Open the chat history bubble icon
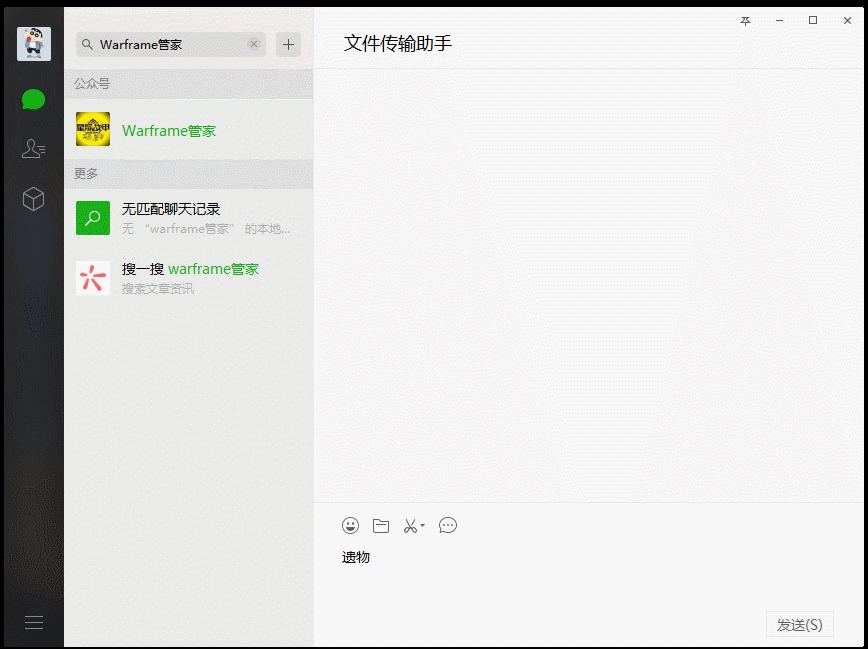 pos(448,525)
